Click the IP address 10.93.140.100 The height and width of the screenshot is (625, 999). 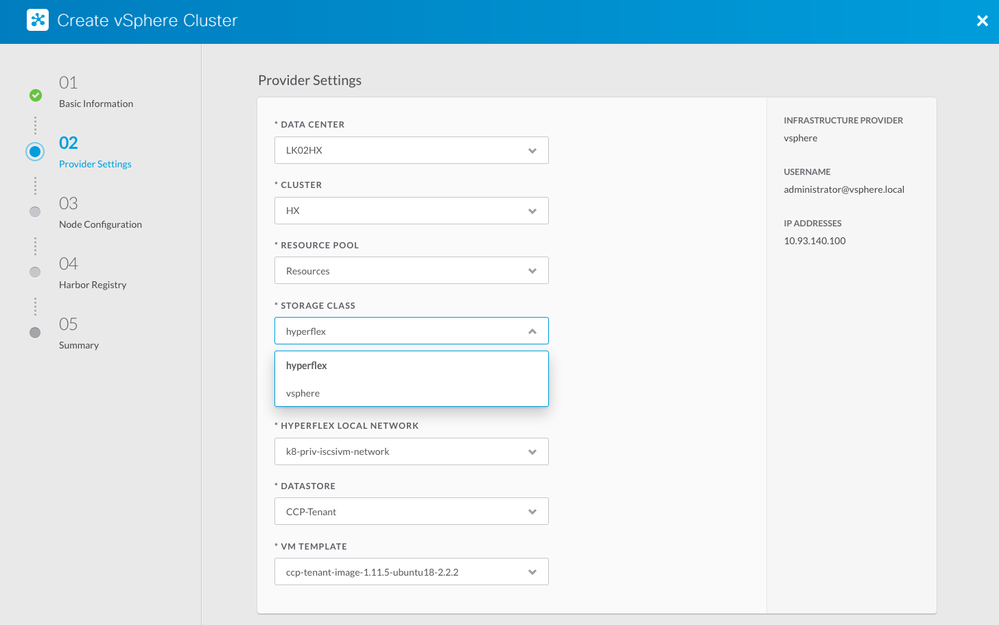click(x=815, y=241)
